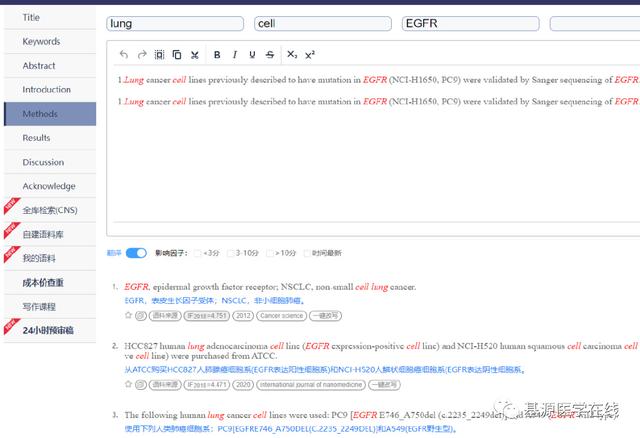Screen dimensions: 640x438
Task: Select the Introduction sidebar item
Action: coord(47,90)
